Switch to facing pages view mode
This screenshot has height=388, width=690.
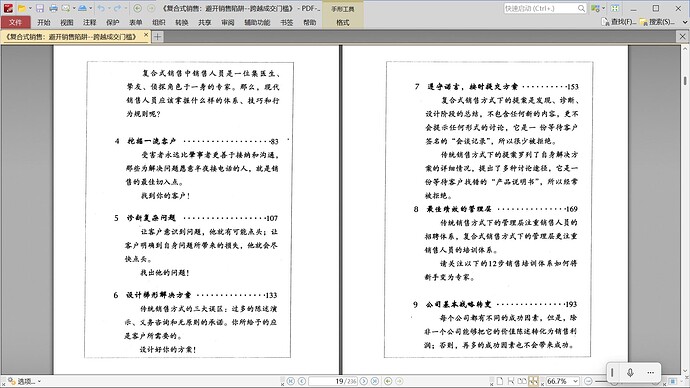pos(522,381)
